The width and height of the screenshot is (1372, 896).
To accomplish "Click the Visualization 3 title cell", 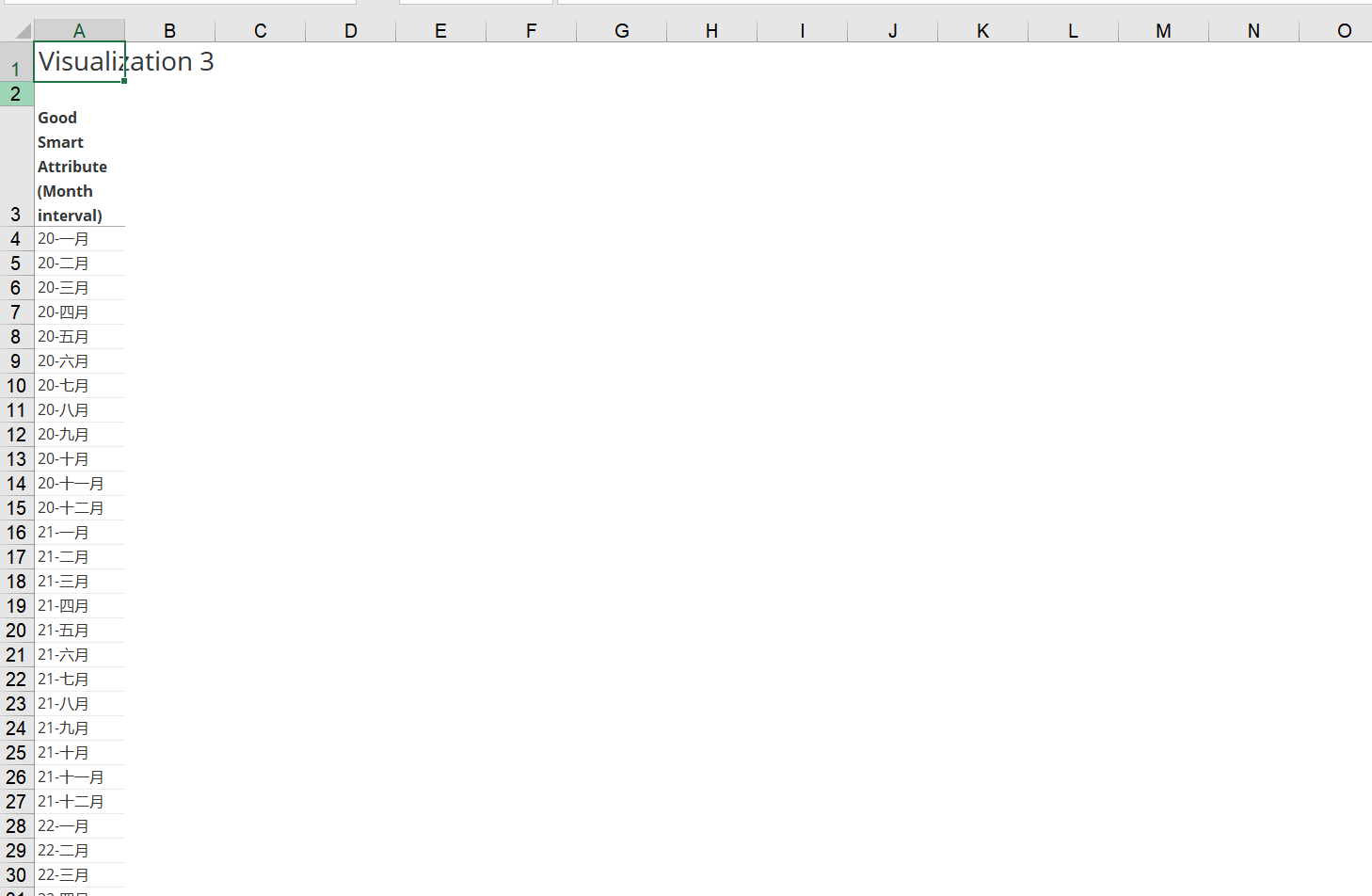I will pos(79,62).
